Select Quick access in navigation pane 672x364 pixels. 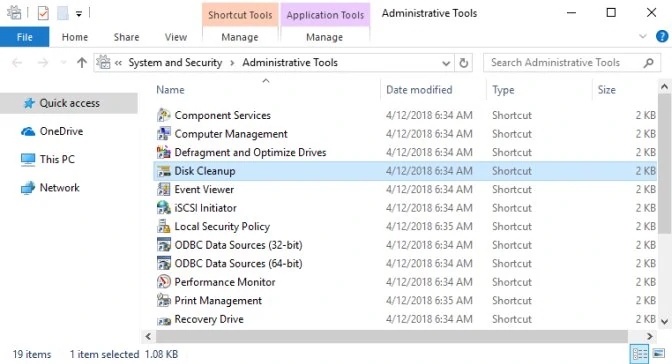[x=69, y=103]
